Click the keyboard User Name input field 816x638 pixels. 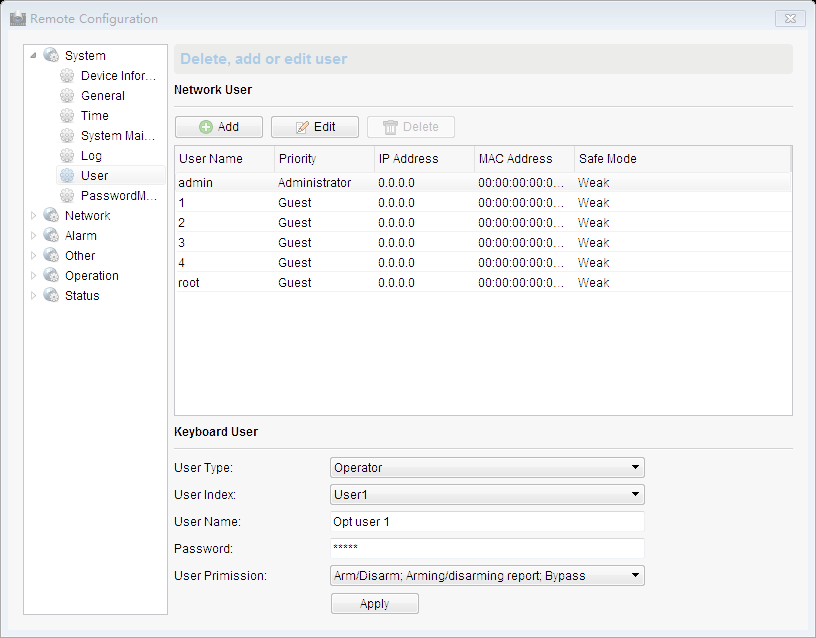point(487,521)
